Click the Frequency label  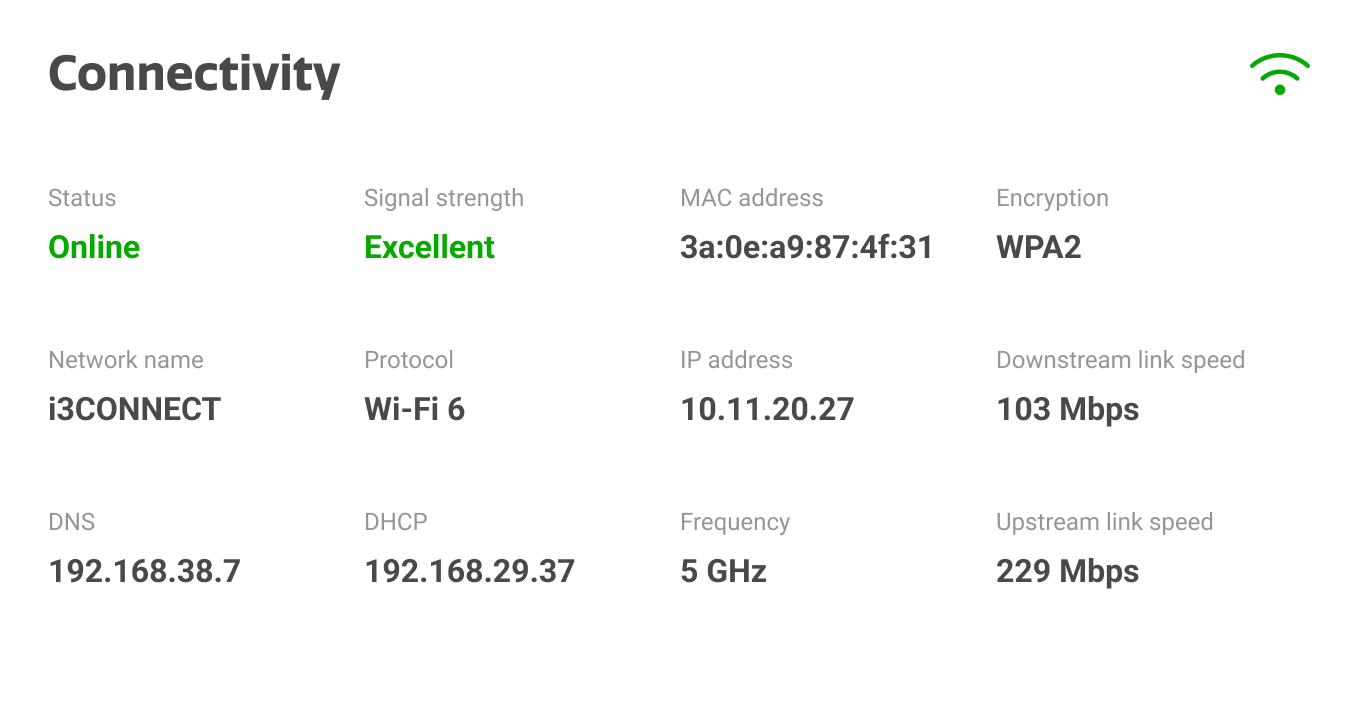click(x=734, y=522)
